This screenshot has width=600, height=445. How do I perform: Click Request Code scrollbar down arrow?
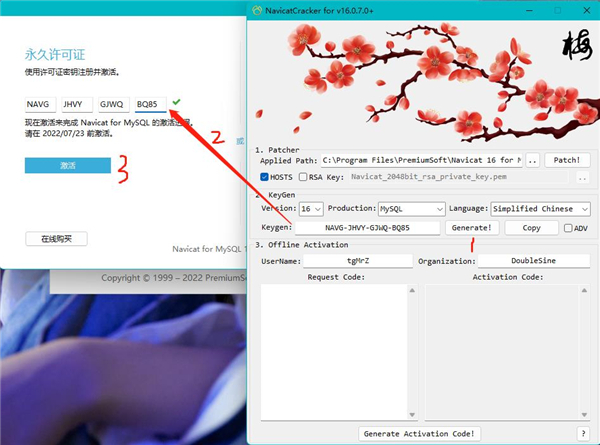click(412, 415)
